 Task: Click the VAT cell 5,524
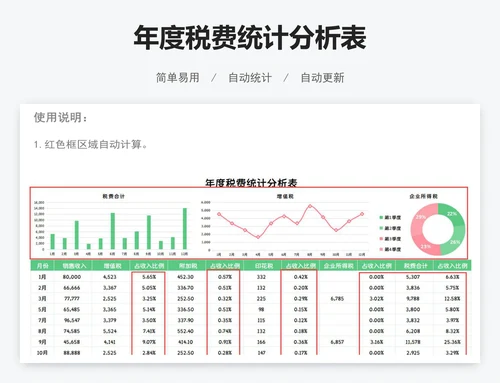click(110, 331)
